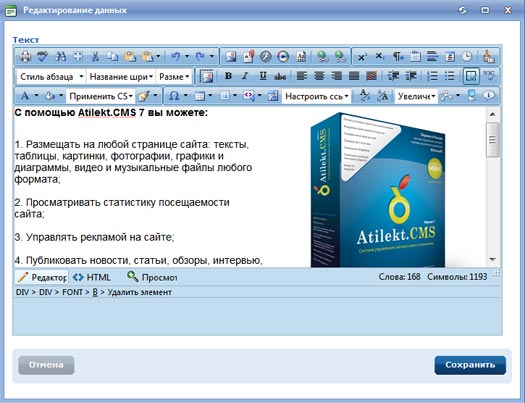The width and height of the screenshot is (525, 403).
Task: Click the Atilekt.CMS box image
Action: point(378,190)
